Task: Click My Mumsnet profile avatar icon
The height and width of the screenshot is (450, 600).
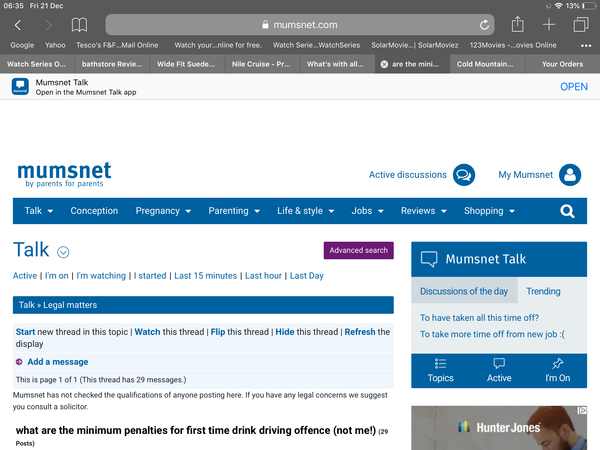Action: [x=570, y=175]
